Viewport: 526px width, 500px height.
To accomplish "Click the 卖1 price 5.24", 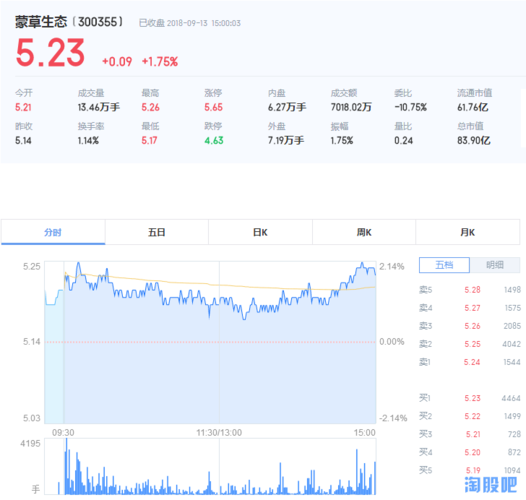I will (472, 362).
